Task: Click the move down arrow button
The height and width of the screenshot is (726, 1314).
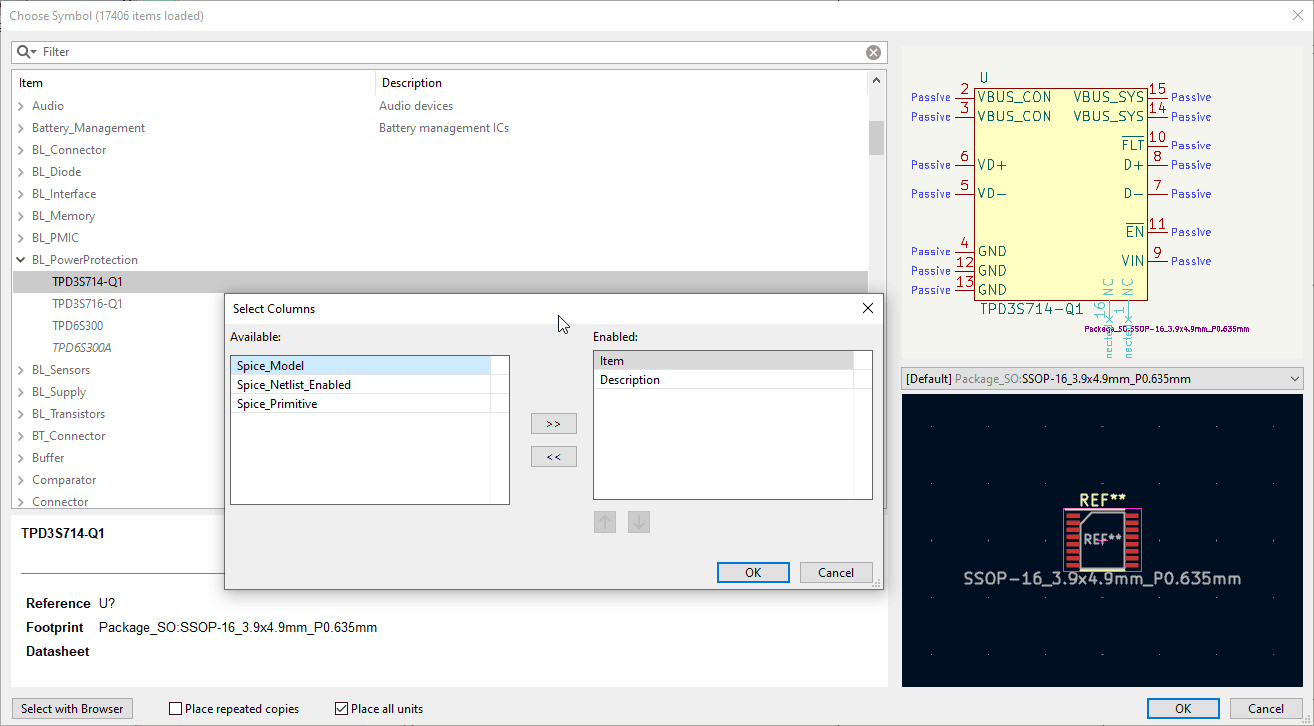Action: (x=639, y=522)
